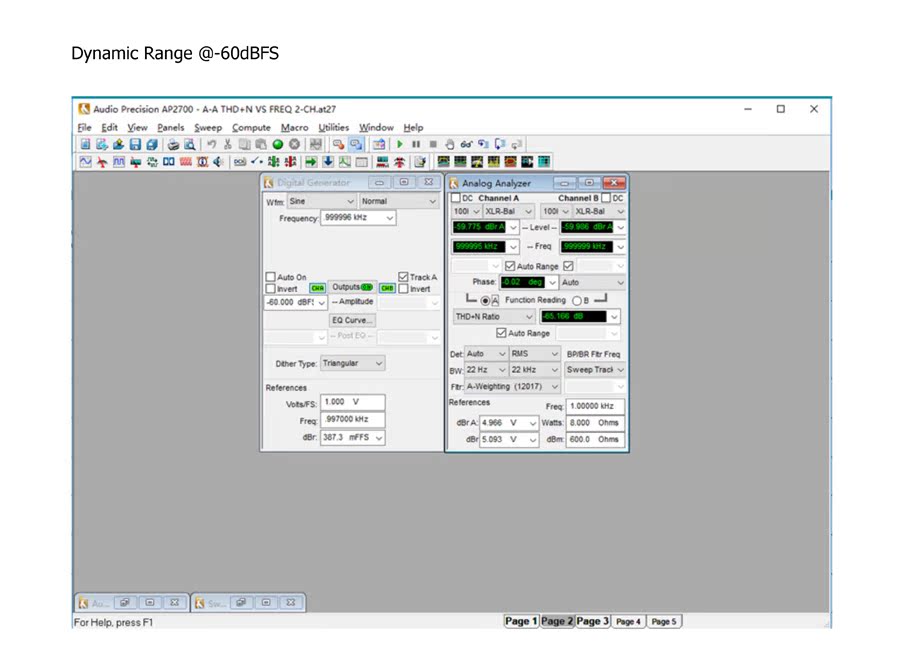Screen dimensions: 900x669
Task: Open the Wfm Sine waveform dropdown
Action: (321, 201)
